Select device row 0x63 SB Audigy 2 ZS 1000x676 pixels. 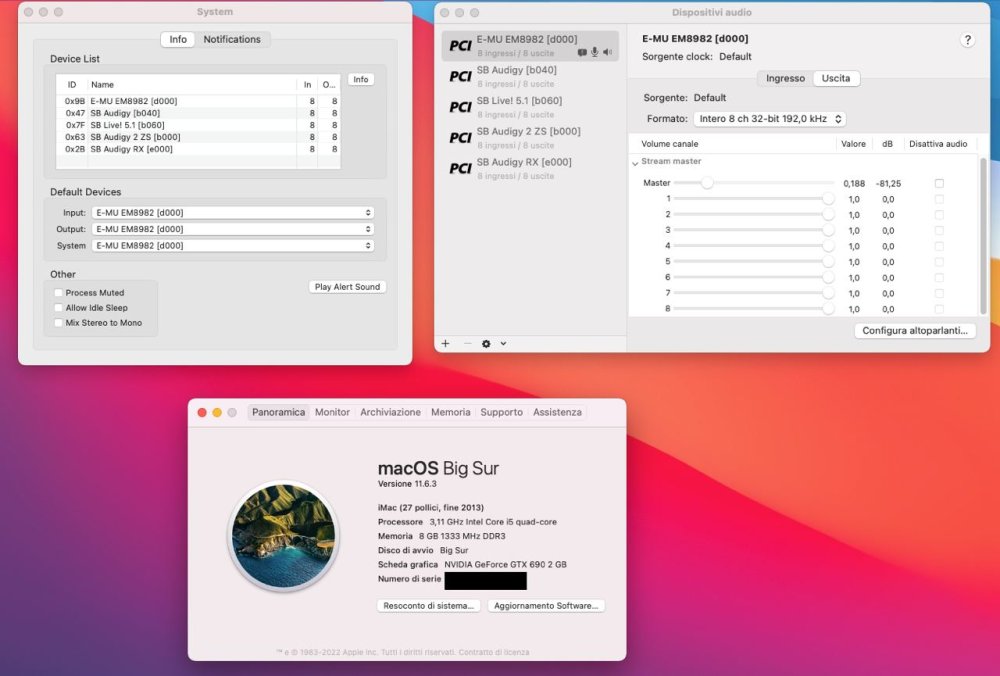[x=198, y=137]
